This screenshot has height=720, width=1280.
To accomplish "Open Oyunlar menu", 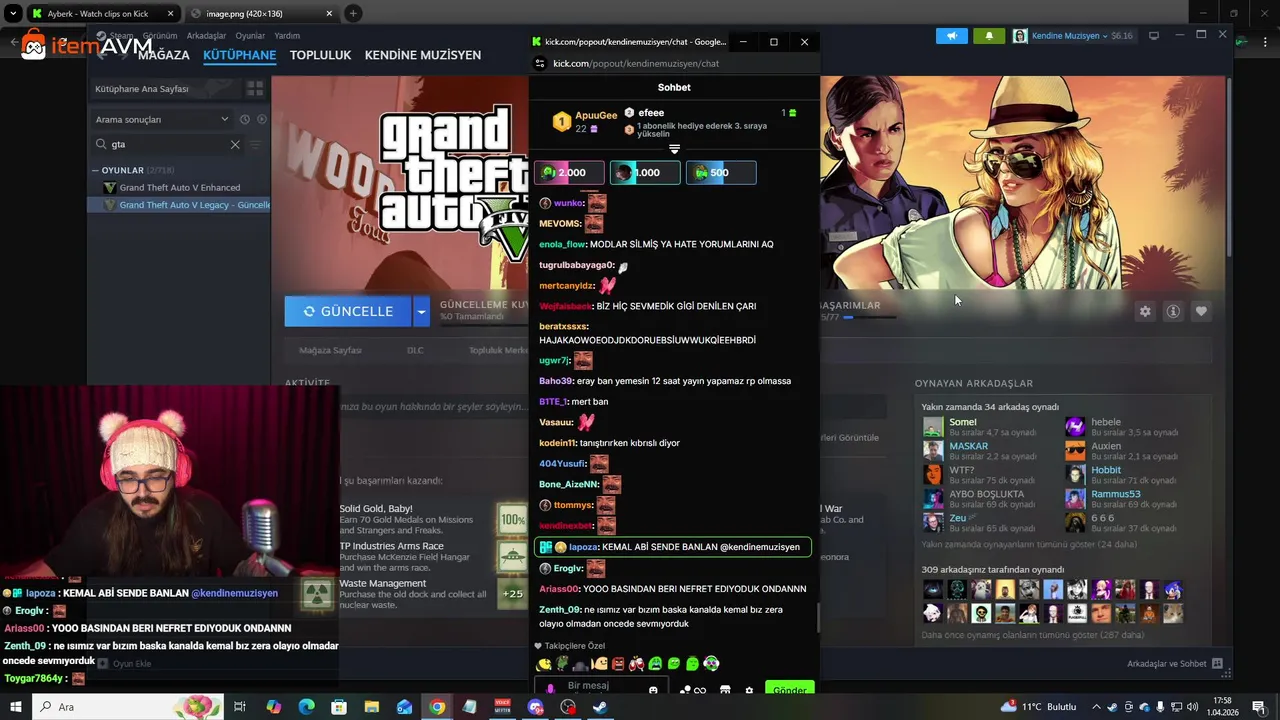I will (250, 36).
